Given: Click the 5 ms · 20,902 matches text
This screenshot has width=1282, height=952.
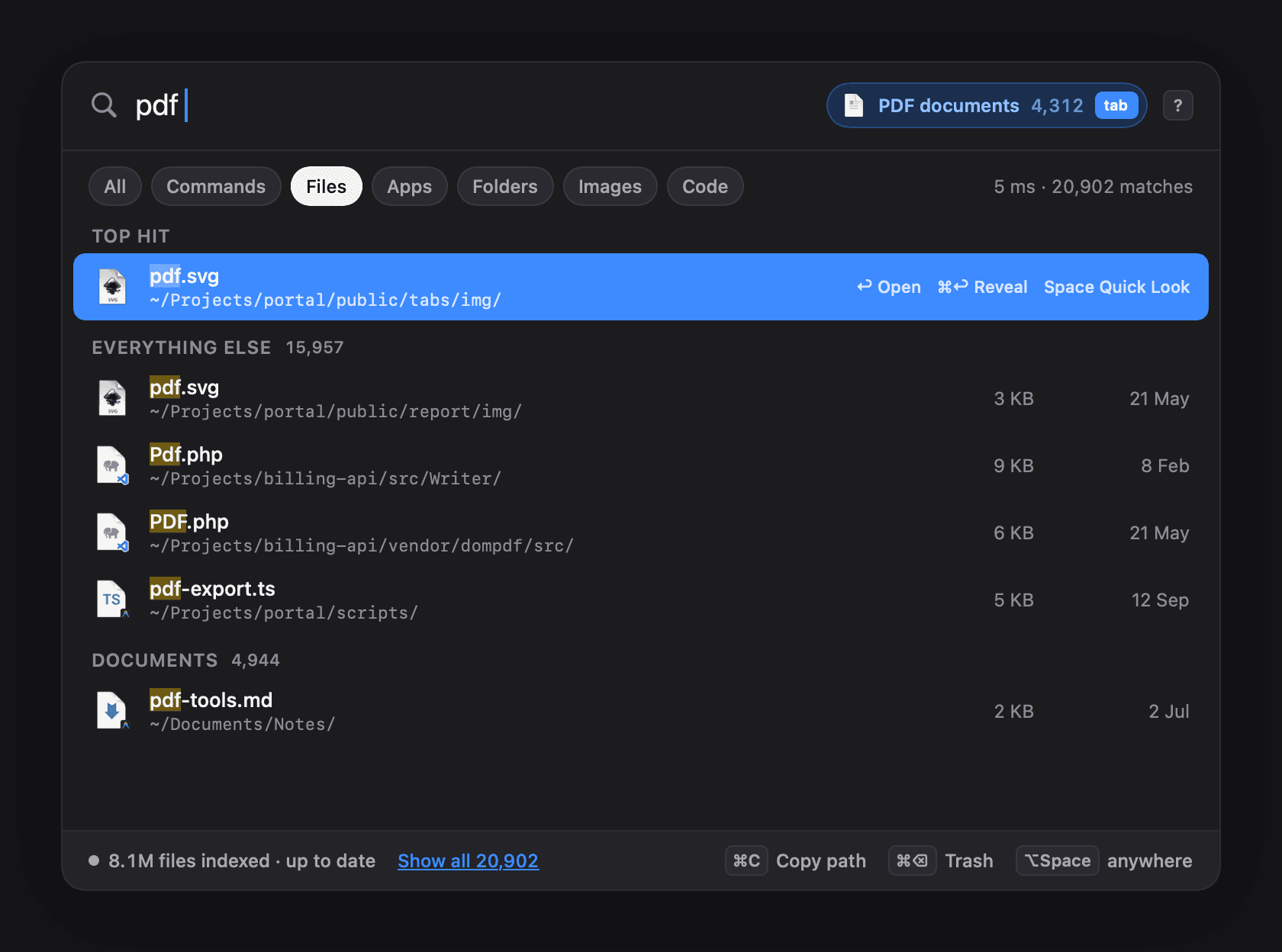Looking at the screenshot, I should click(1093, 186).
